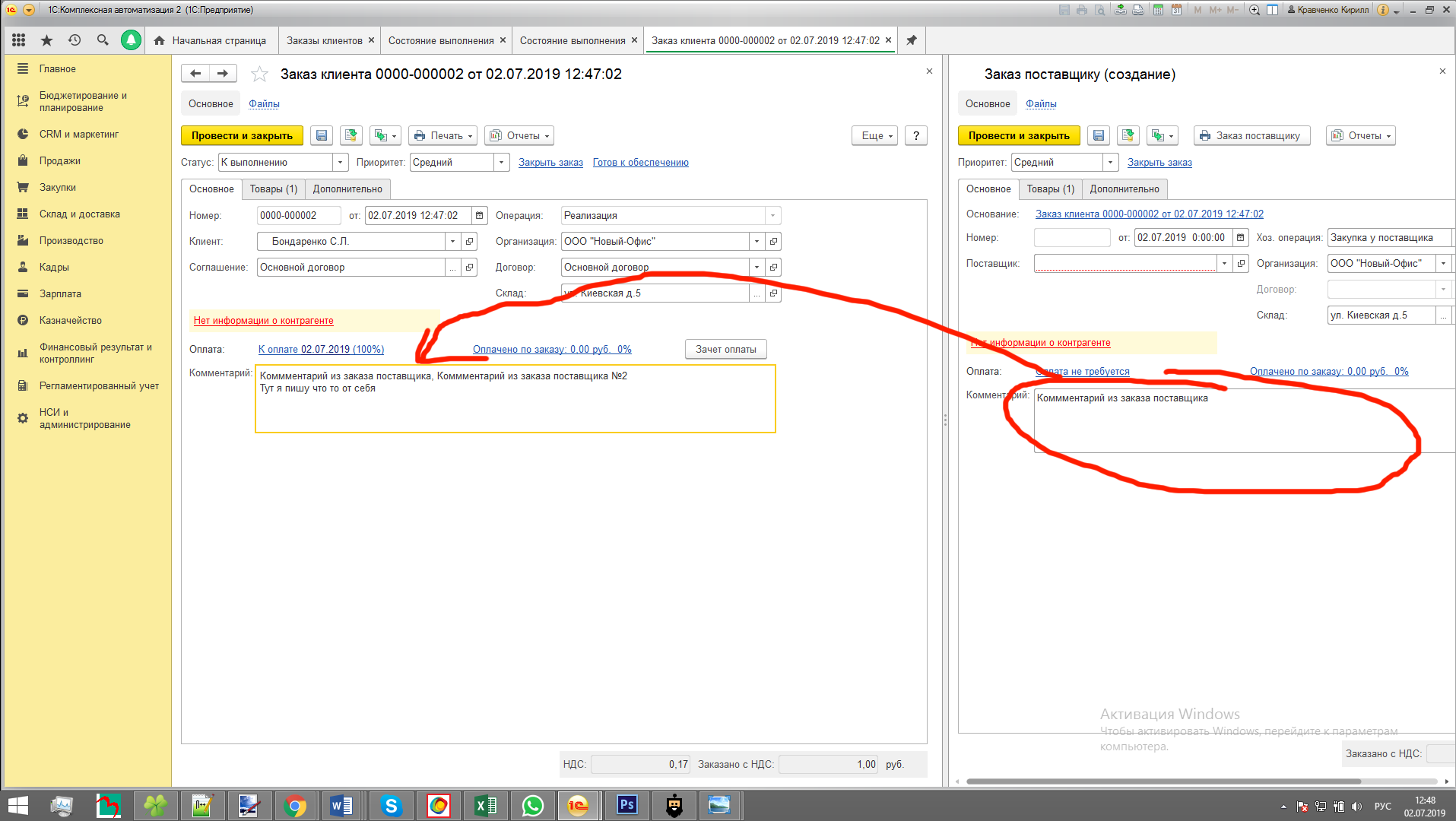The height and width of the screenshot is (821, 1456).
Task: Click the search magnifier icon
Action: [x=103, y=40]
